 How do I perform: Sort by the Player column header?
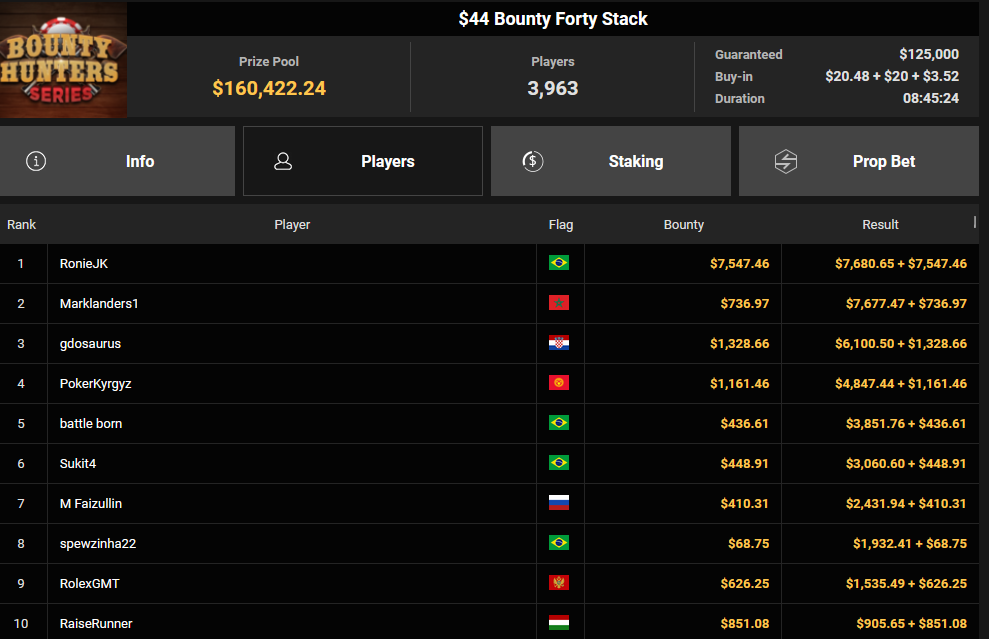292,225
